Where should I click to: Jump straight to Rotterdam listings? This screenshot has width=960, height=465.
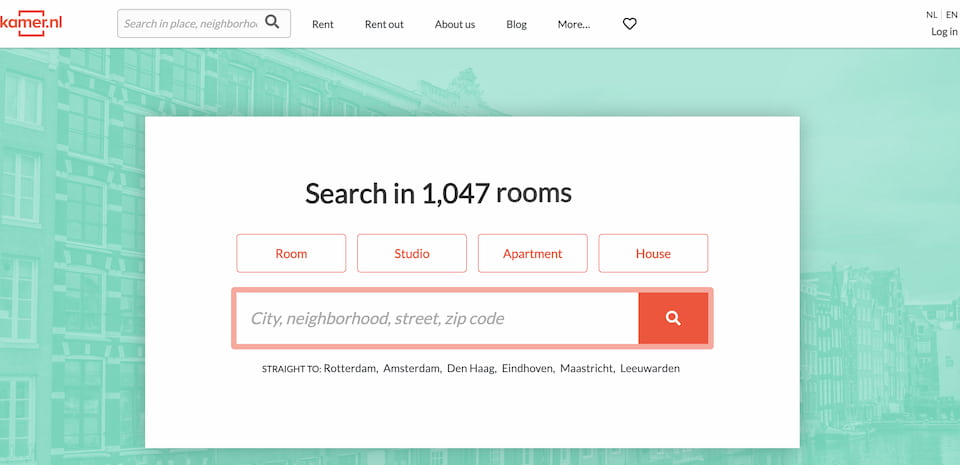[x=350, y=369]
